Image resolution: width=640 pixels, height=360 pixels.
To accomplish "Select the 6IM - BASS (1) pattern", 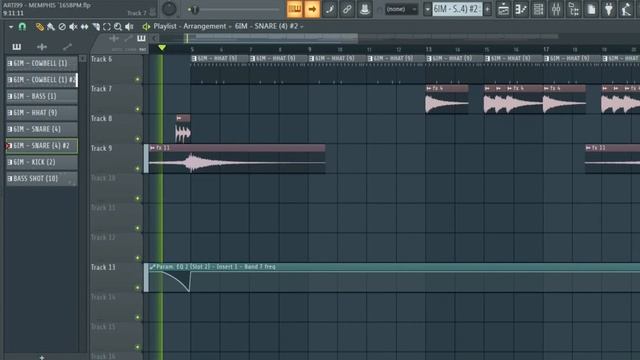I will tap(42, 96).
